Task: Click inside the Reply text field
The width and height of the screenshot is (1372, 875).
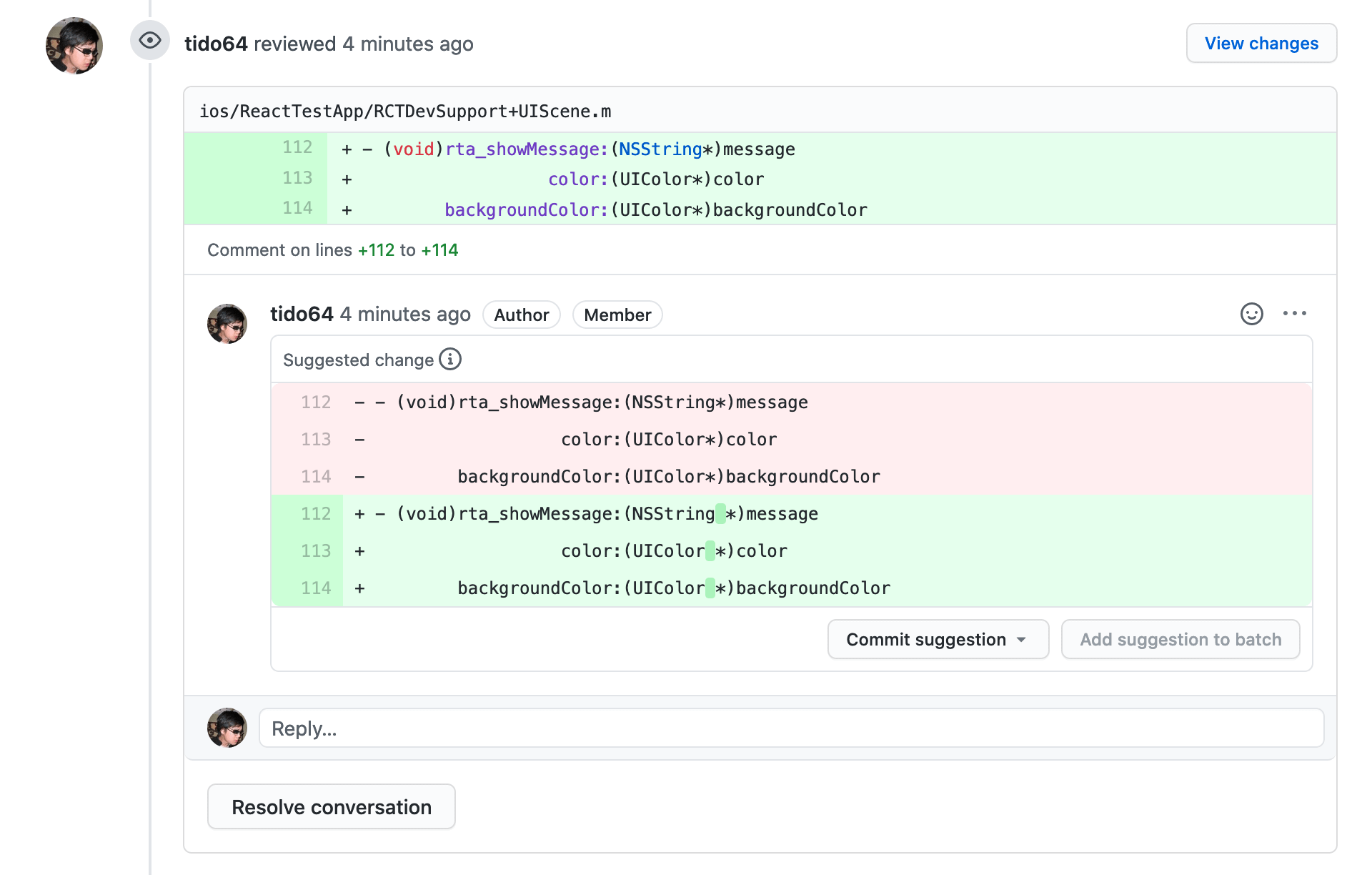Action: (572, 727)
